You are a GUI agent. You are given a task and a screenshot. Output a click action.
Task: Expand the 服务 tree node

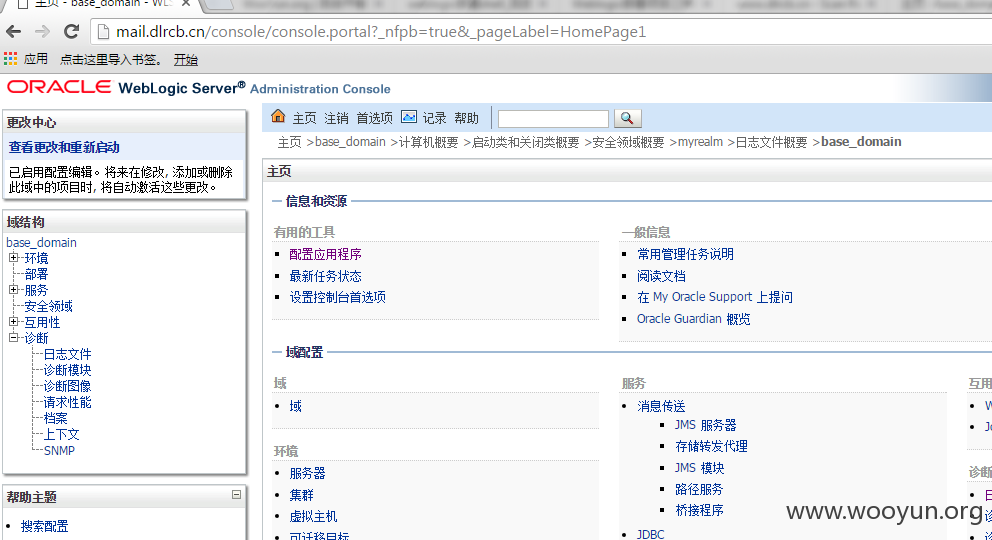coord(13,290)
